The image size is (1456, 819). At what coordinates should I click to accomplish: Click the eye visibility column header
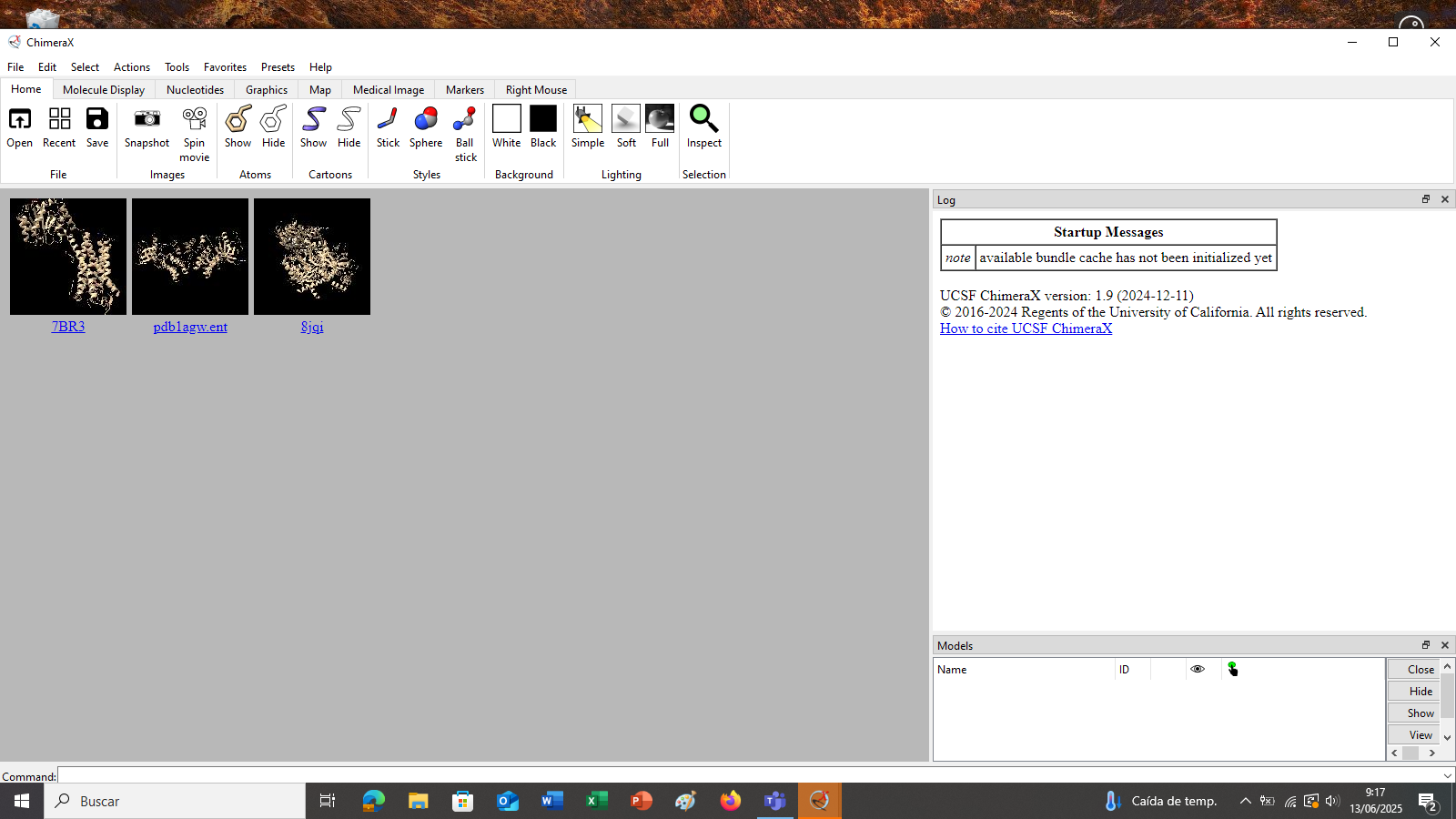pos(1198,669)
